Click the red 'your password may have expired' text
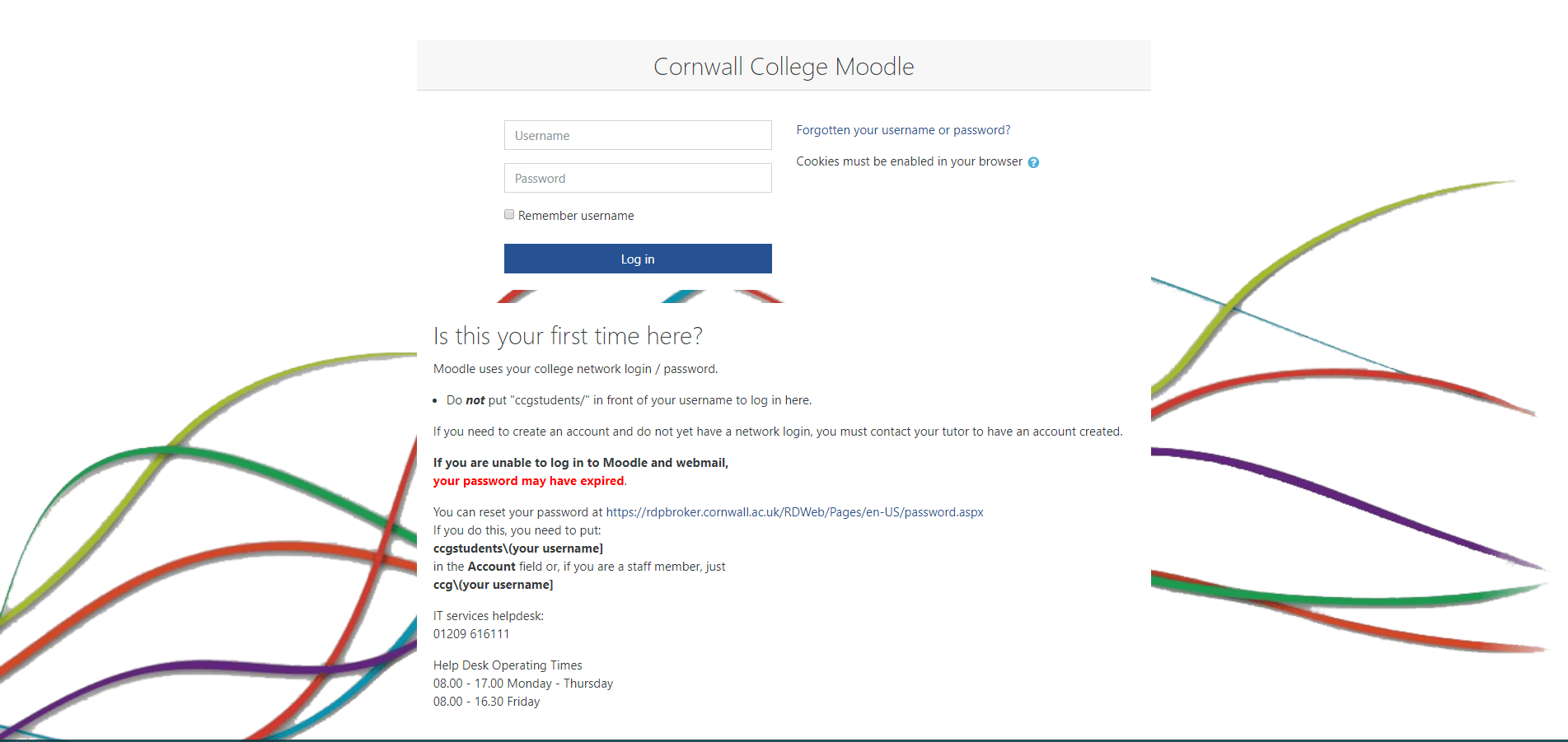 (x=529, y=481)
